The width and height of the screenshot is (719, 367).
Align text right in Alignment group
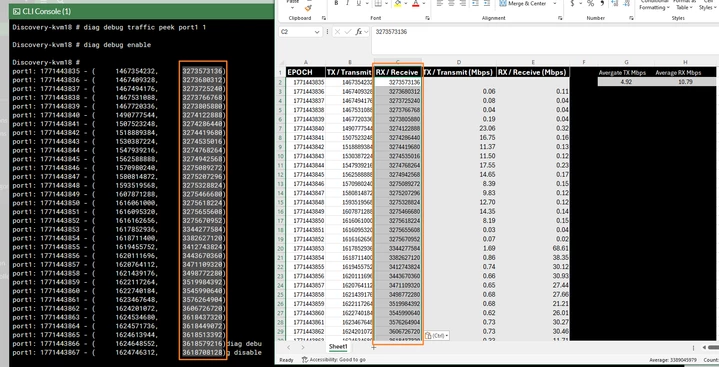(463, 4)
